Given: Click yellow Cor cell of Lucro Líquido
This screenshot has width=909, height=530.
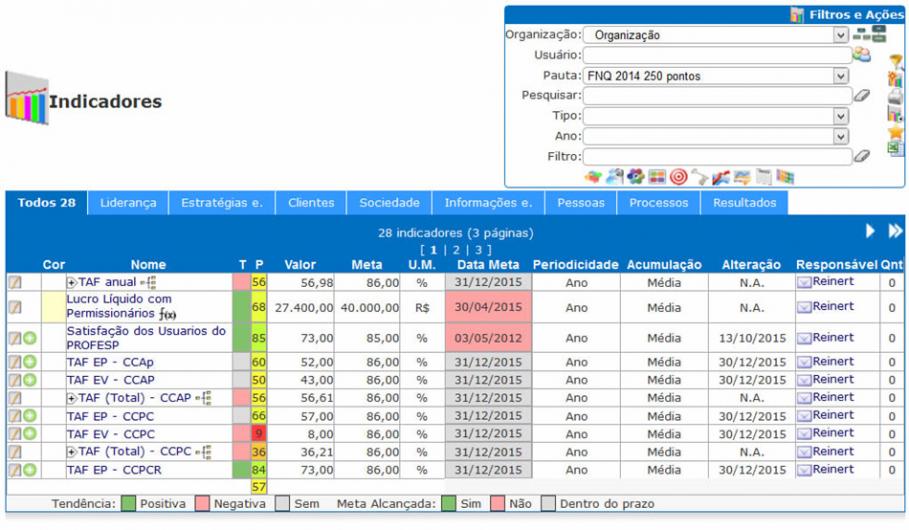Looking at the screenshot, I should [53, 307].
